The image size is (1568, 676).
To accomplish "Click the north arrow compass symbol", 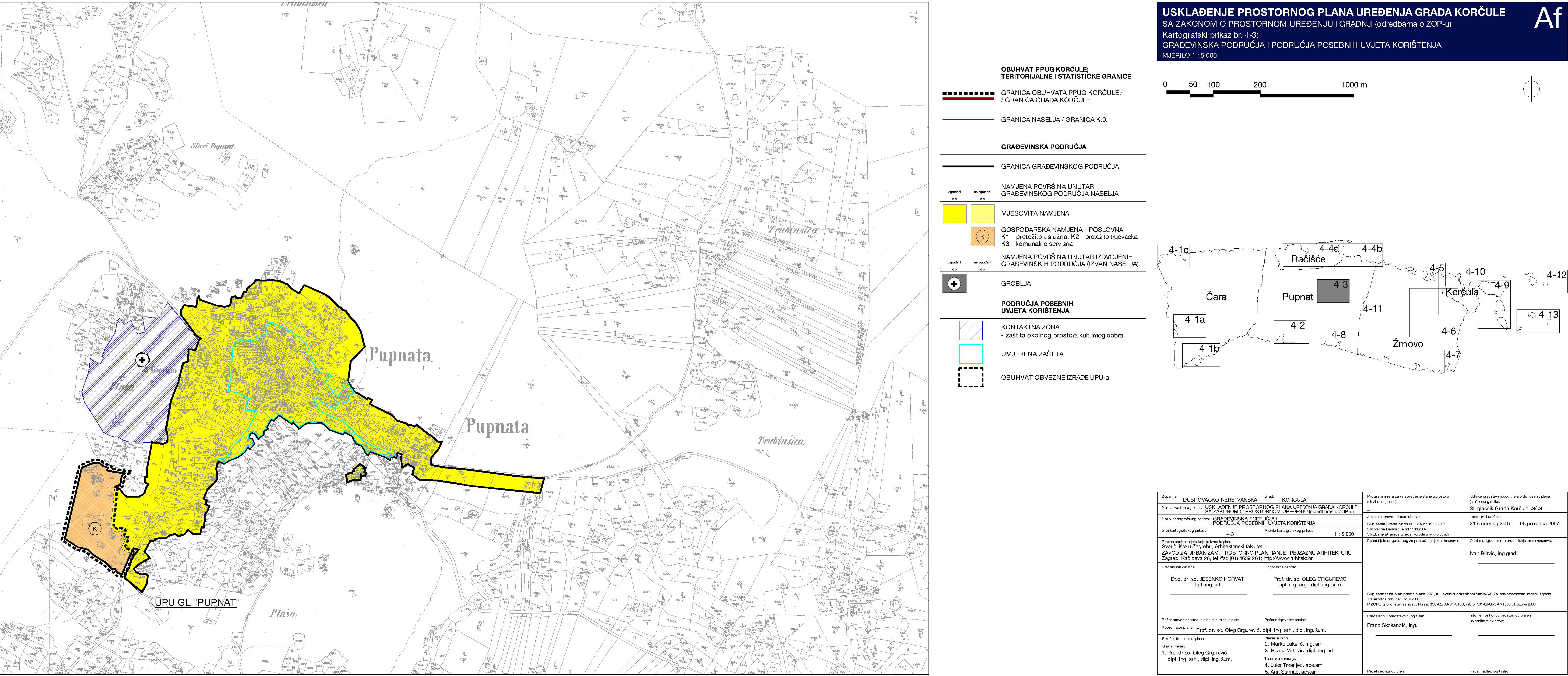I will point(1531,89).
